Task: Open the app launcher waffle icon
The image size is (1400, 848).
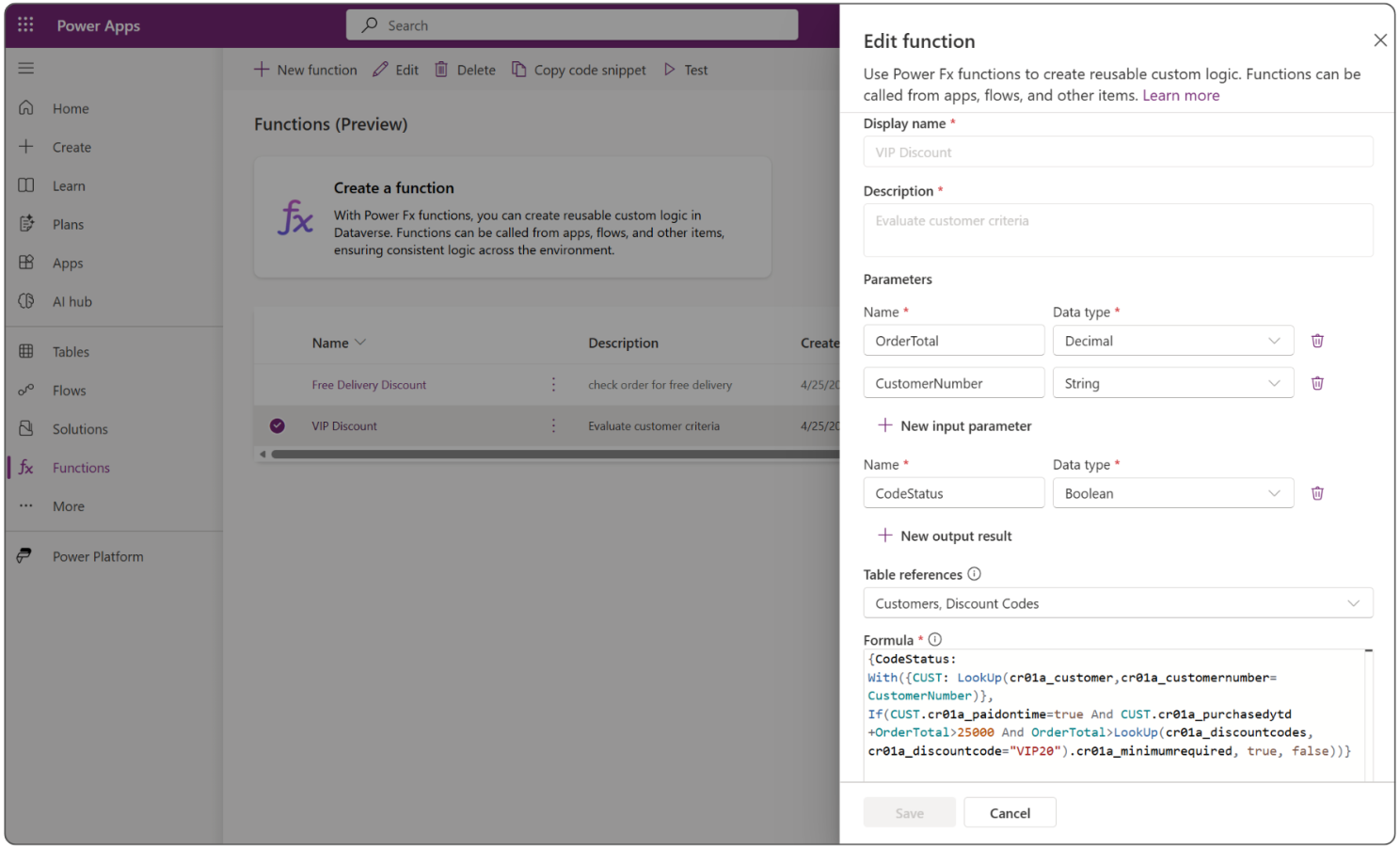Action: pyautogui.click(x=25, y=24)
